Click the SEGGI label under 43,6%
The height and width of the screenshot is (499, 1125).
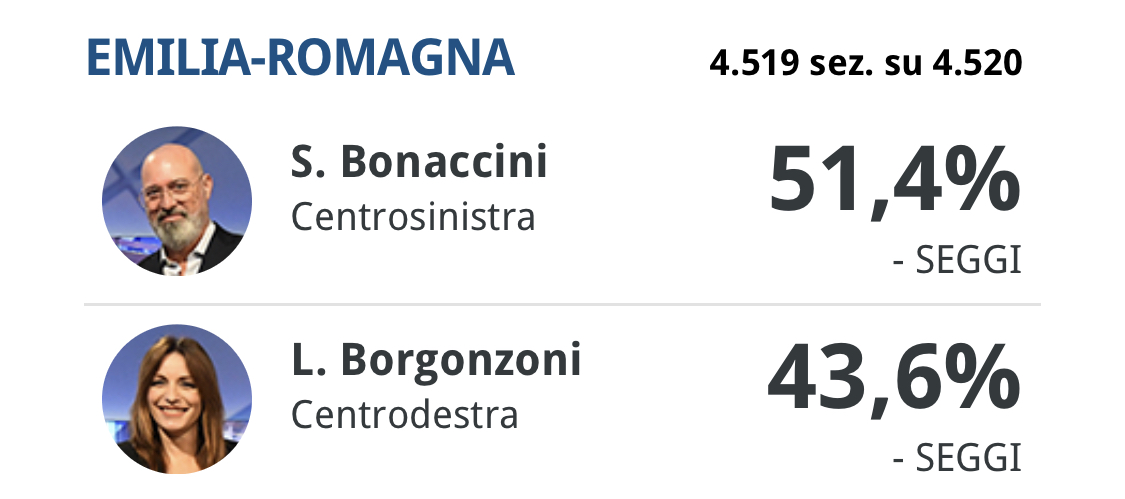(x=968, y=459)
